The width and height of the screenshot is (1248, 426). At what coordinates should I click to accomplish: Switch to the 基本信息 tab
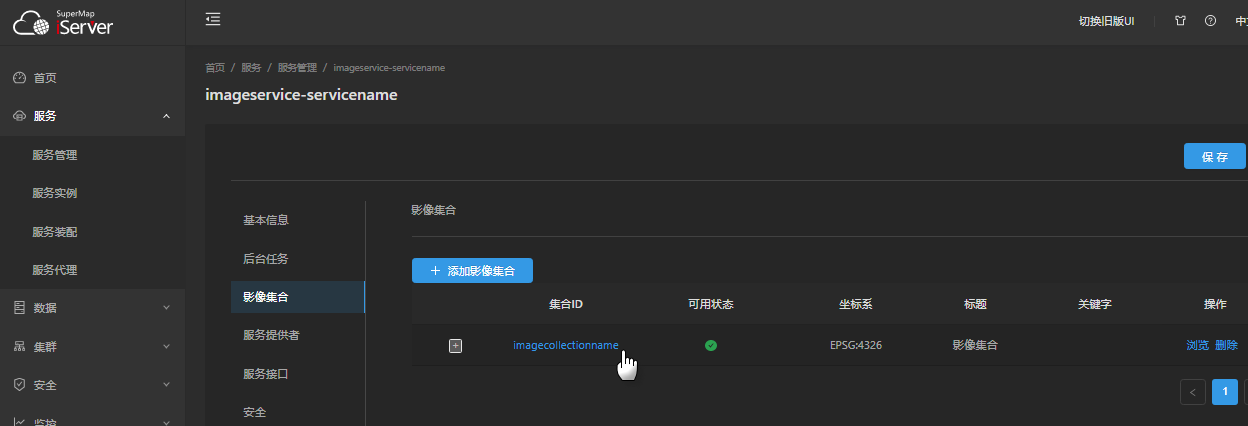pyautogui.click(x=266, y=220)
